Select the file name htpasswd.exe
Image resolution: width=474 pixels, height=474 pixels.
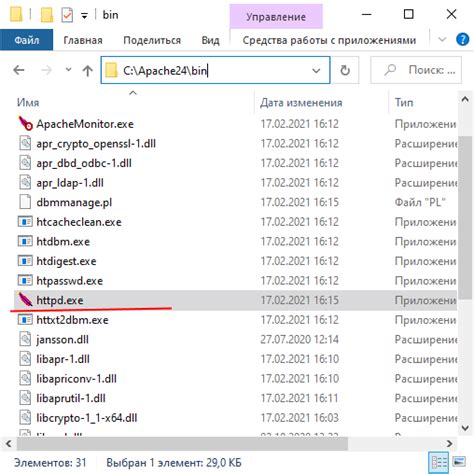coord(70,281)
